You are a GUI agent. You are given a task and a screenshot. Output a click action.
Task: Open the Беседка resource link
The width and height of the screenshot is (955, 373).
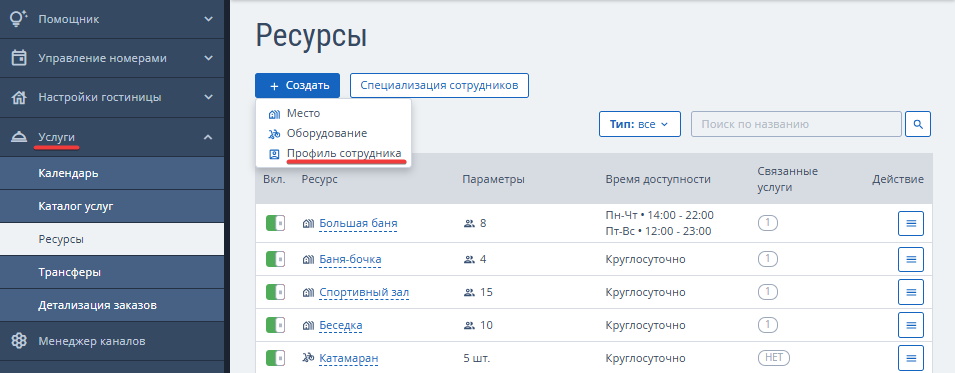click(340, 325)
